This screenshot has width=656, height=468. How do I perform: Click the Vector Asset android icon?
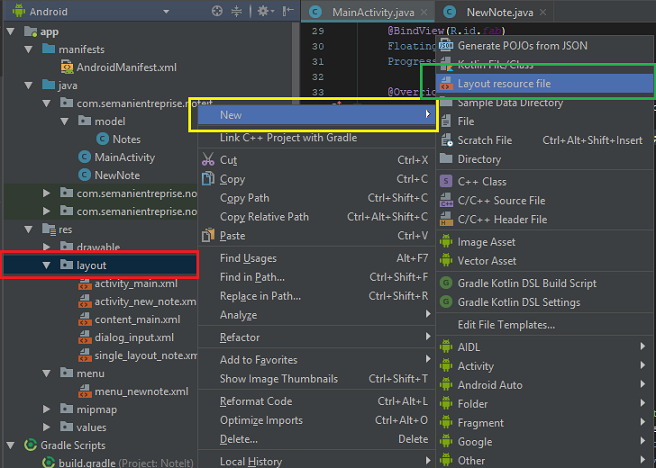tap(446, 261)
